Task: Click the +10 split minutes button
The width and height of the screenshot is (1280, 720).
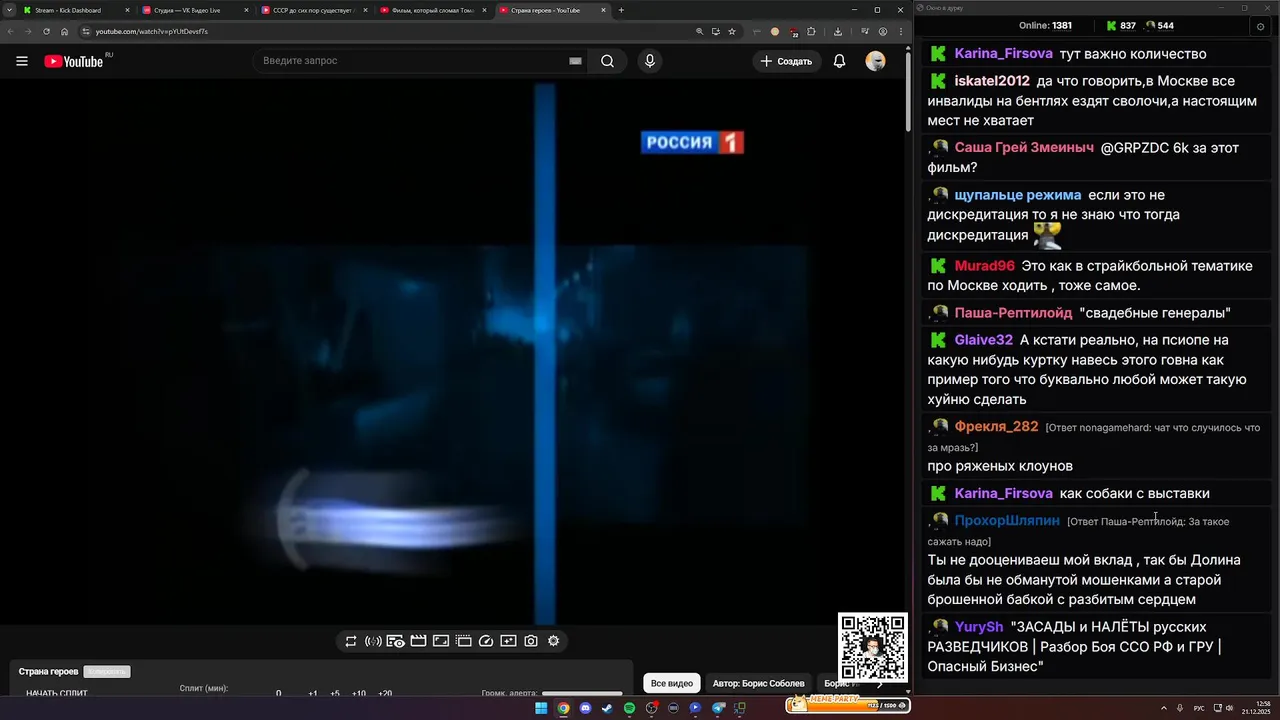Action: 359,694
